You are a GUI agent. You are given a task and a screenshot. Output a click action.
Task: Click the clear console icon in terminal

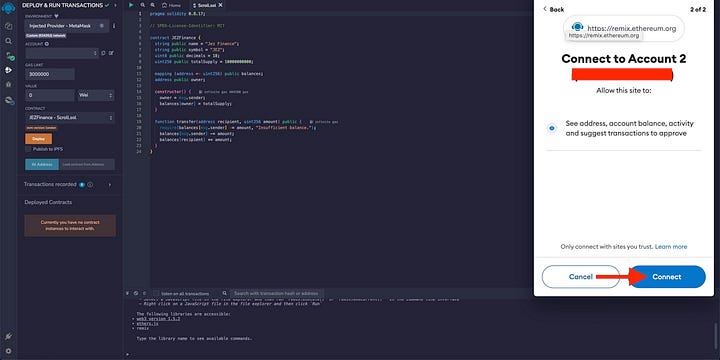click(136, 293)
